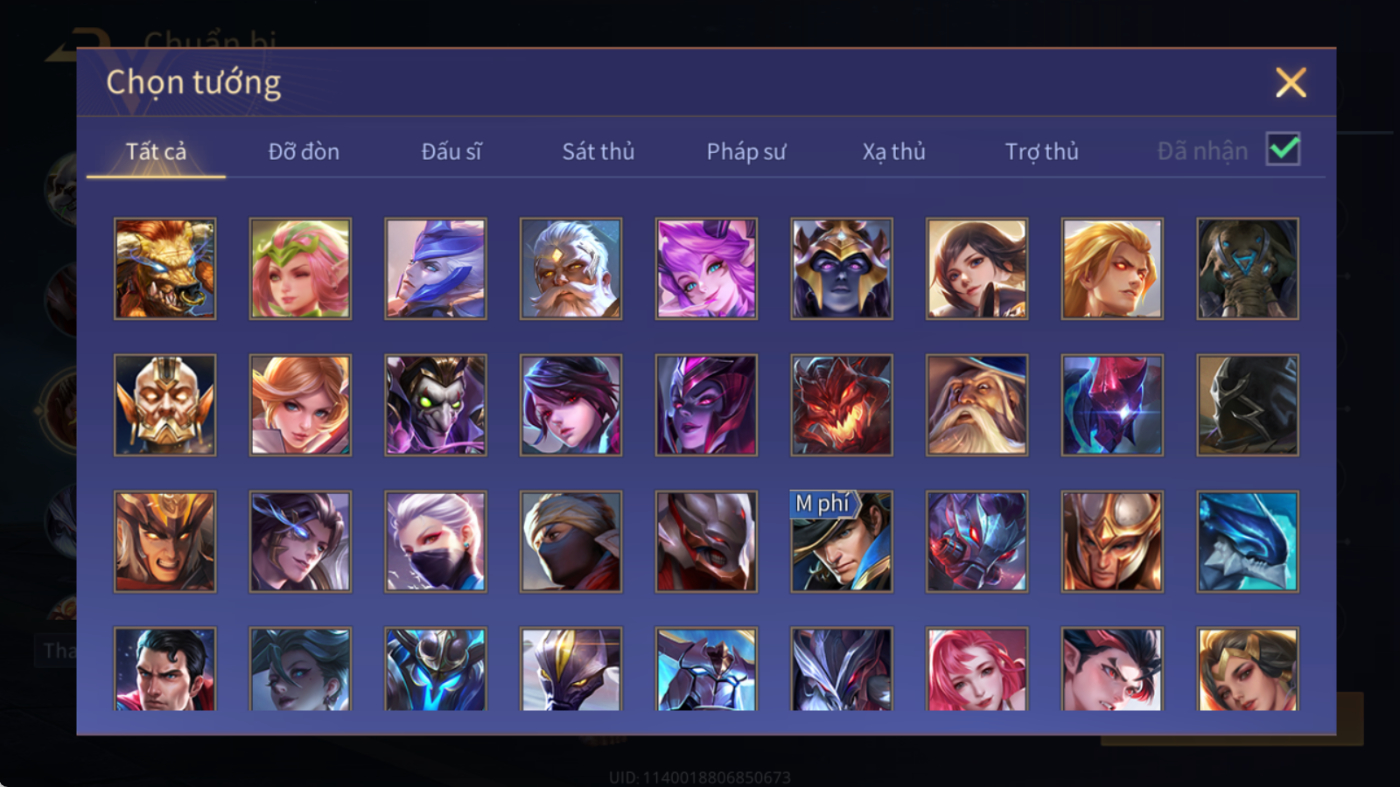Viewport: 1400px width, 787px height.
Task: Select the purple-haired girl hero portrait
Action: [706, 269]
